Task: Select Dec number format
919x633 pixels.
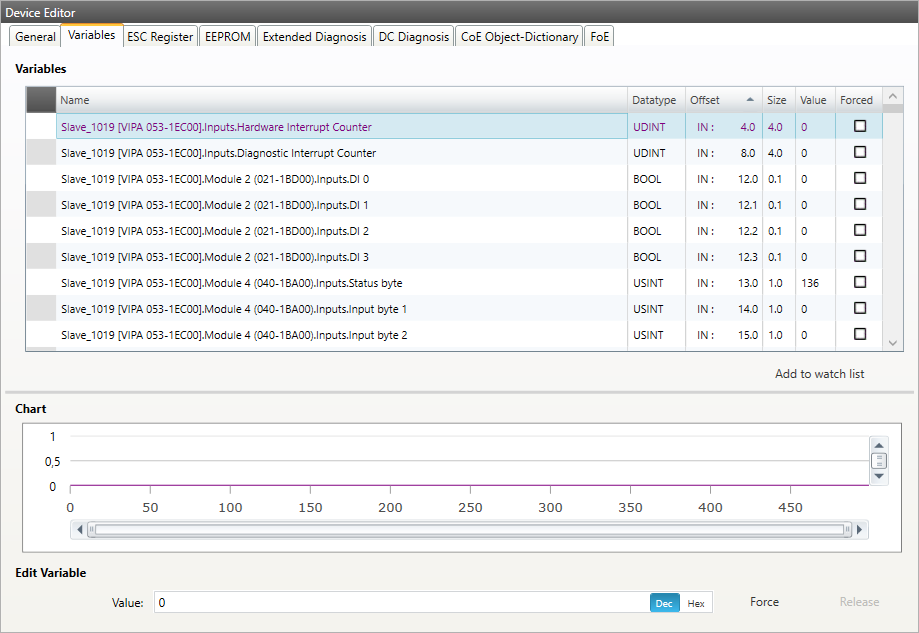Action: click(663, 603)
